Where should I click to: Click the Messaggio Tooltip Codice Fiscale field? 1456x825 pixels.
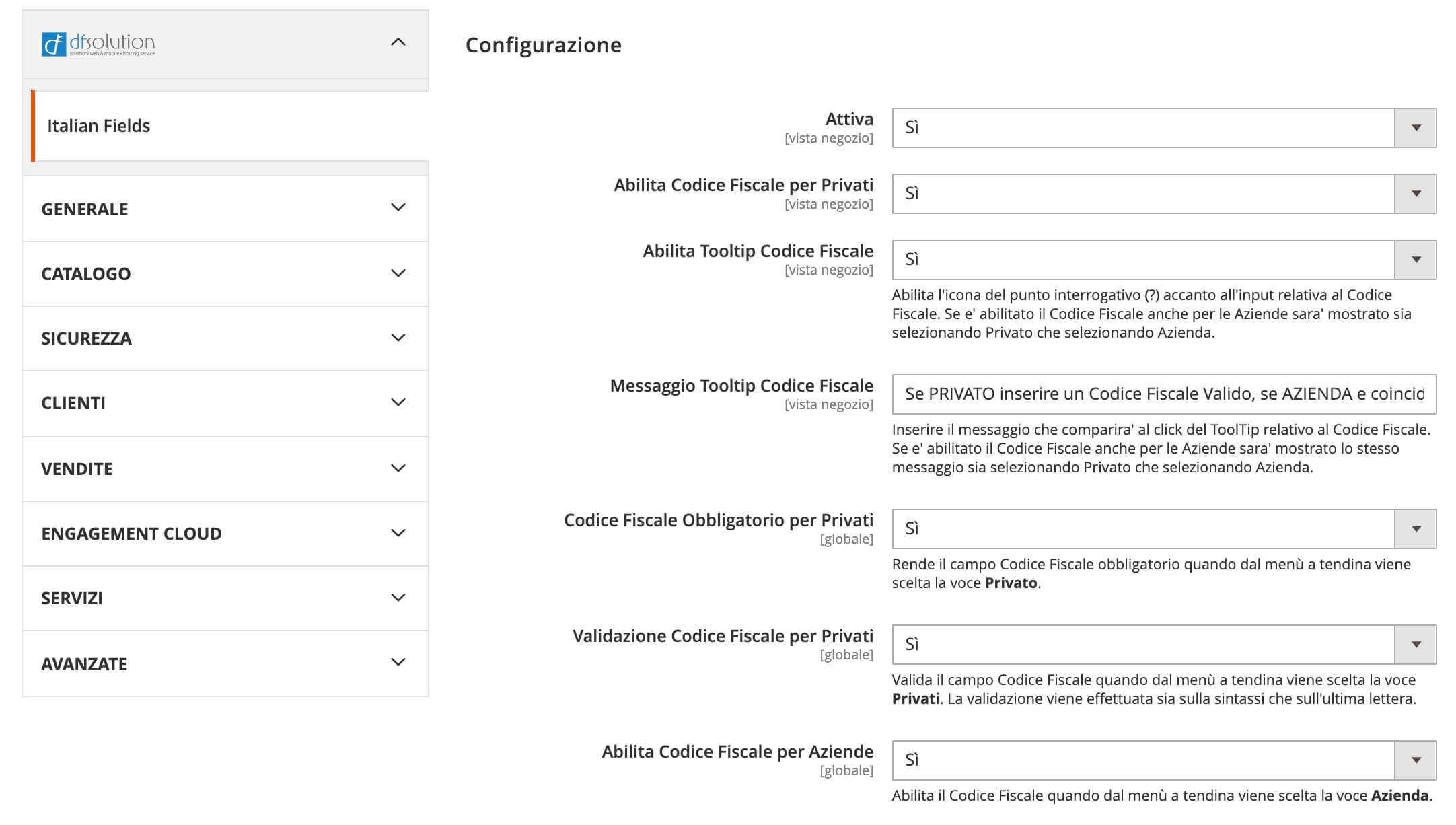pos(1164,394)
